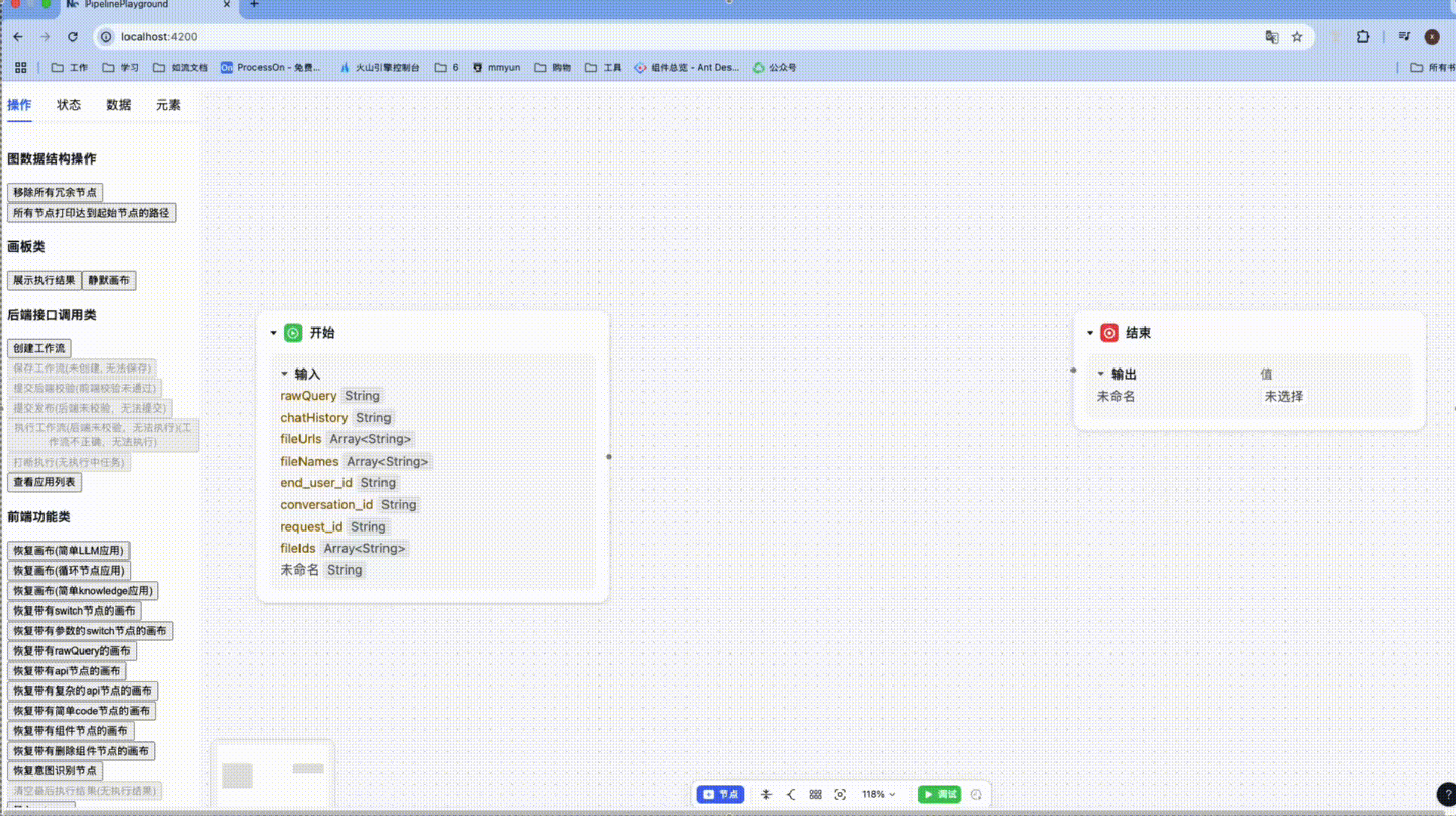1456x816 pixels.
Task: Click the green 调试 run button
Action: (939, 794)
